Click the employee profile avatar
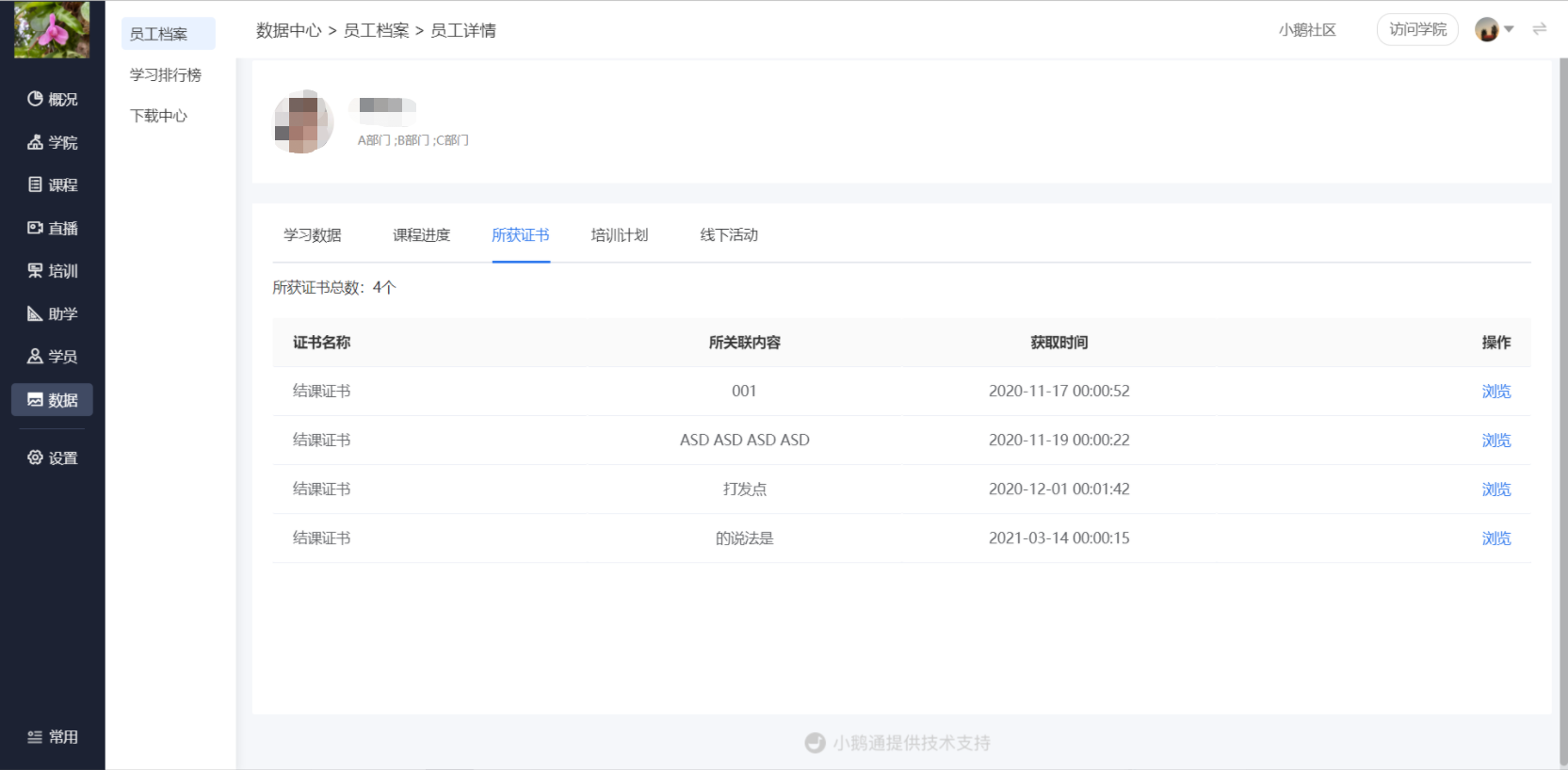 pos(303,121)
